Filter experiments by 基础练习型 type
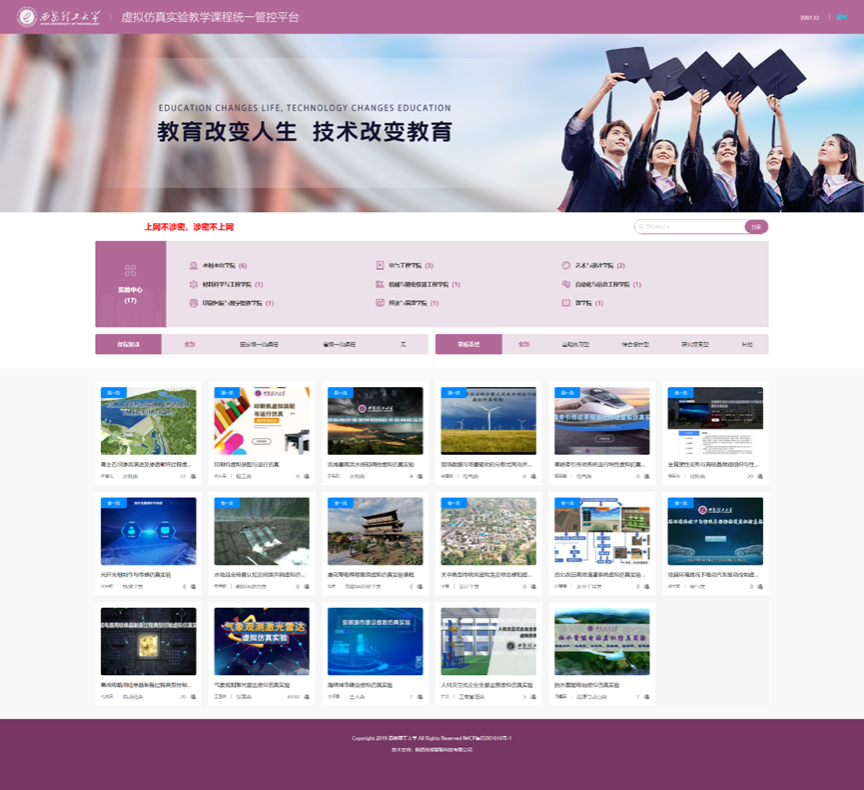 575,344
